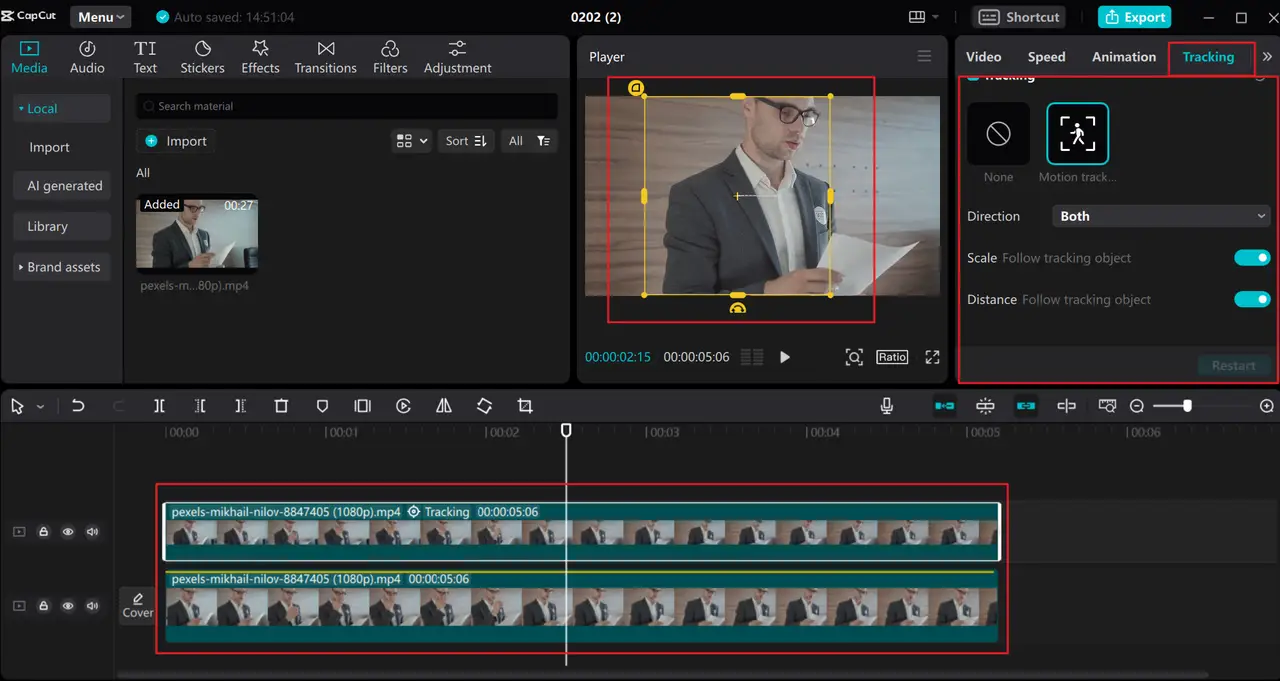Lock the upper Tracking clip track
The image size is (1280, 681).
coord(44,532)
